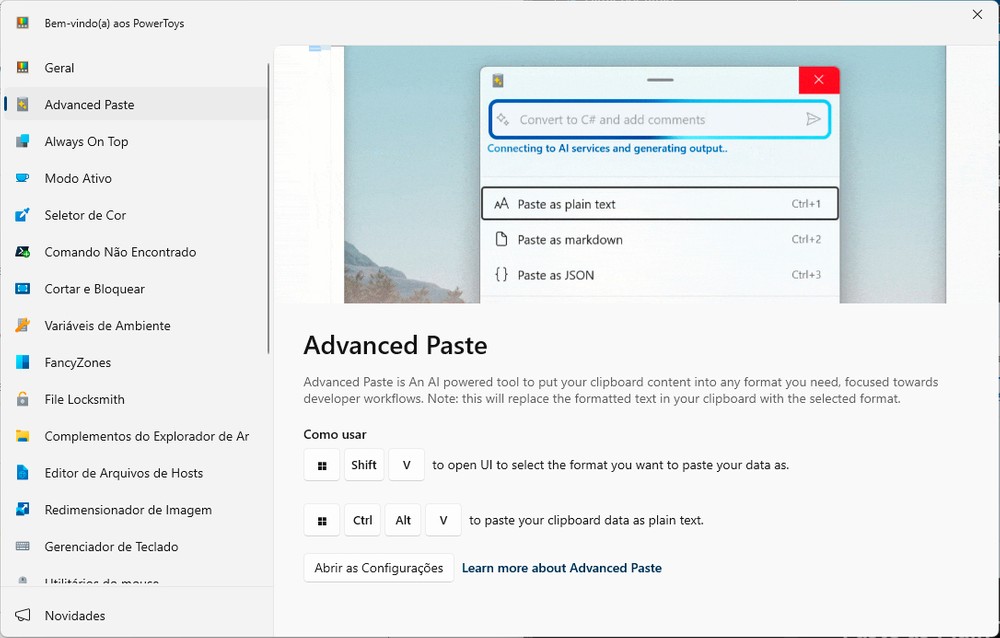Click Abrir as Configurações button
1000x638 pixels.
click(379, 568)
